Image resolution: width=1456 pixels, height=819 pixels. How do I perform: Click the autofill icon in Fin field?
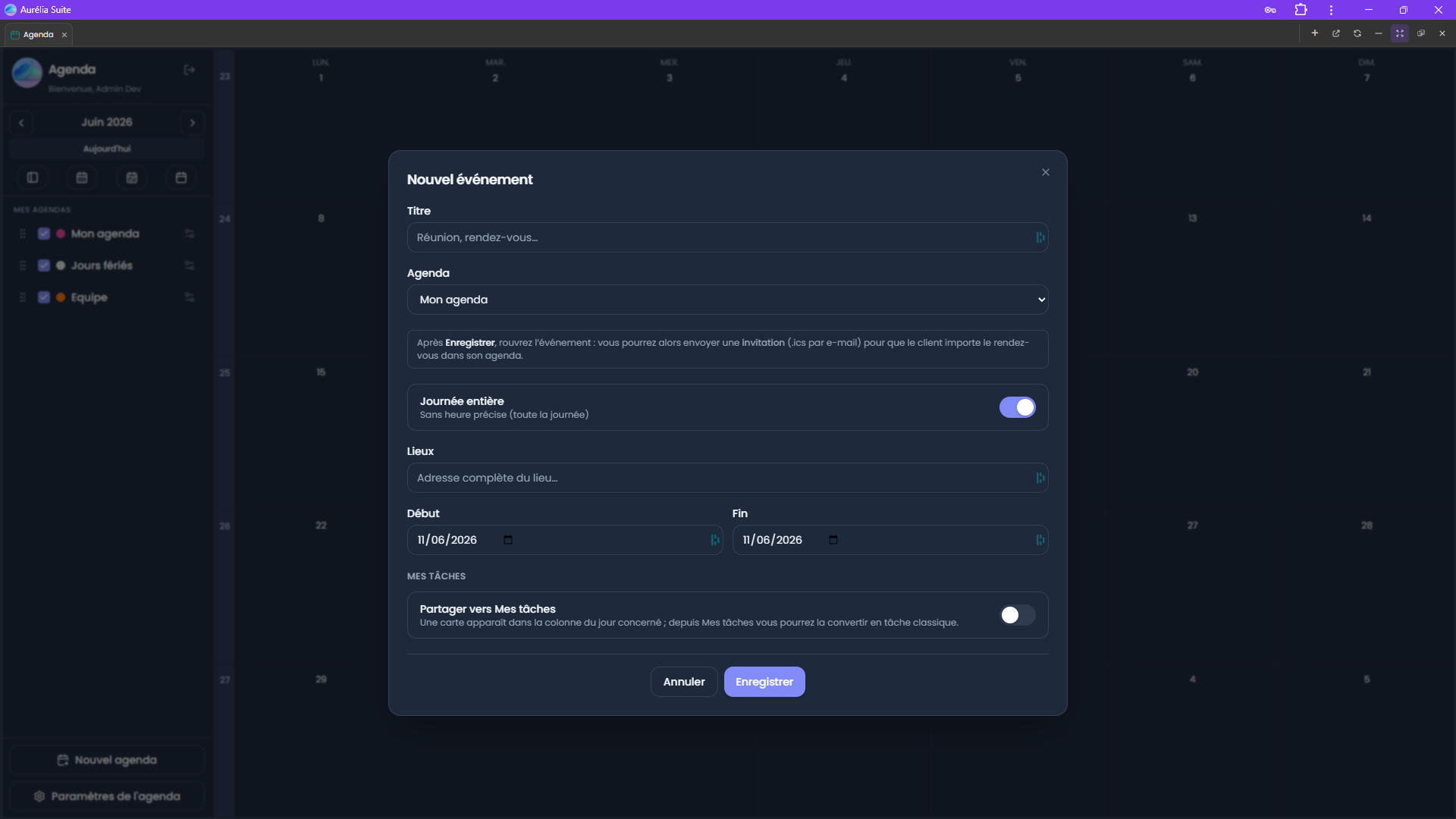1040,540
